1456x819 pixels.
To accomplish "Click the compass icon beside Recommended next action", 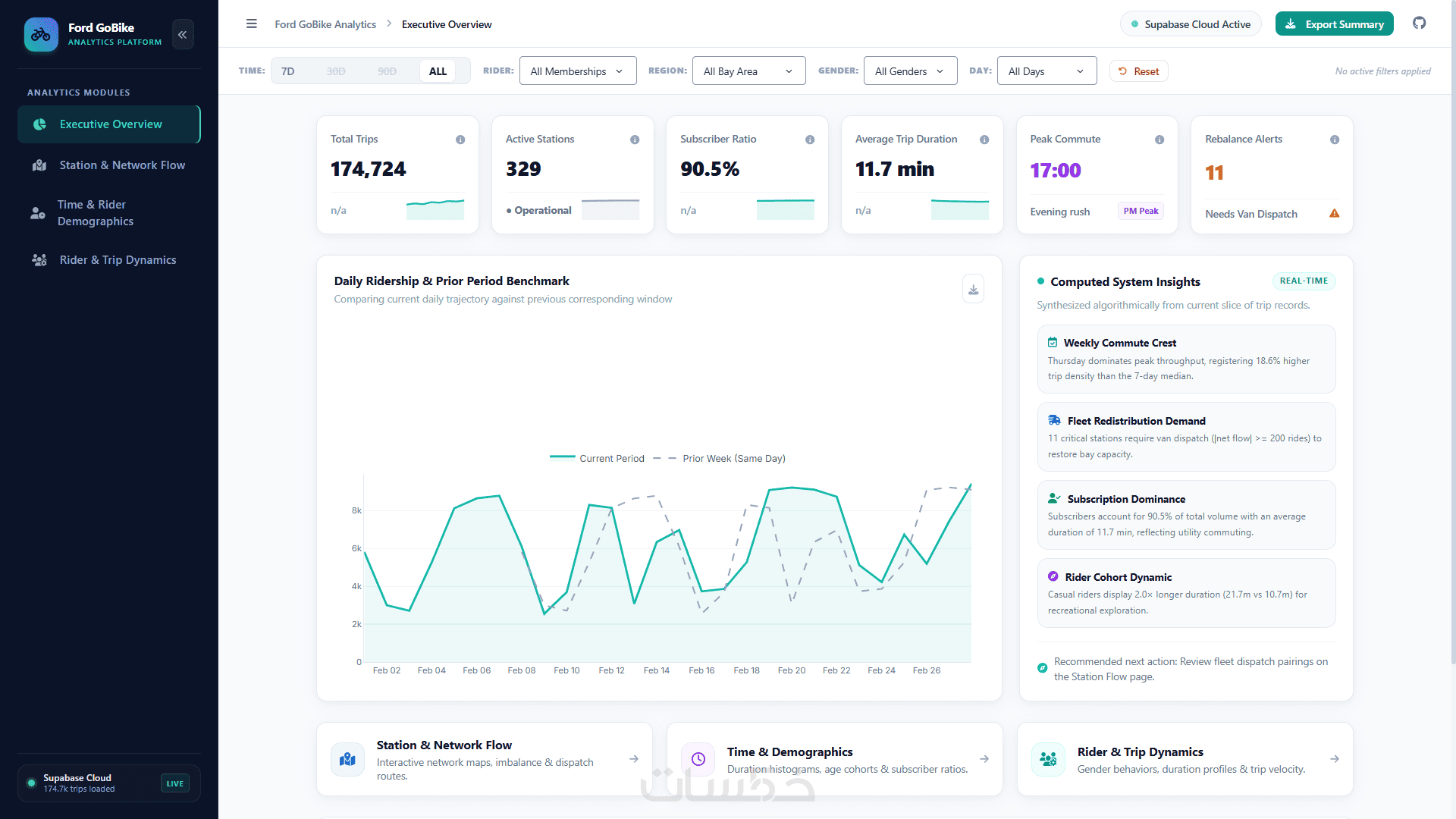I will pyautogui.click(x=1043, y=668).
